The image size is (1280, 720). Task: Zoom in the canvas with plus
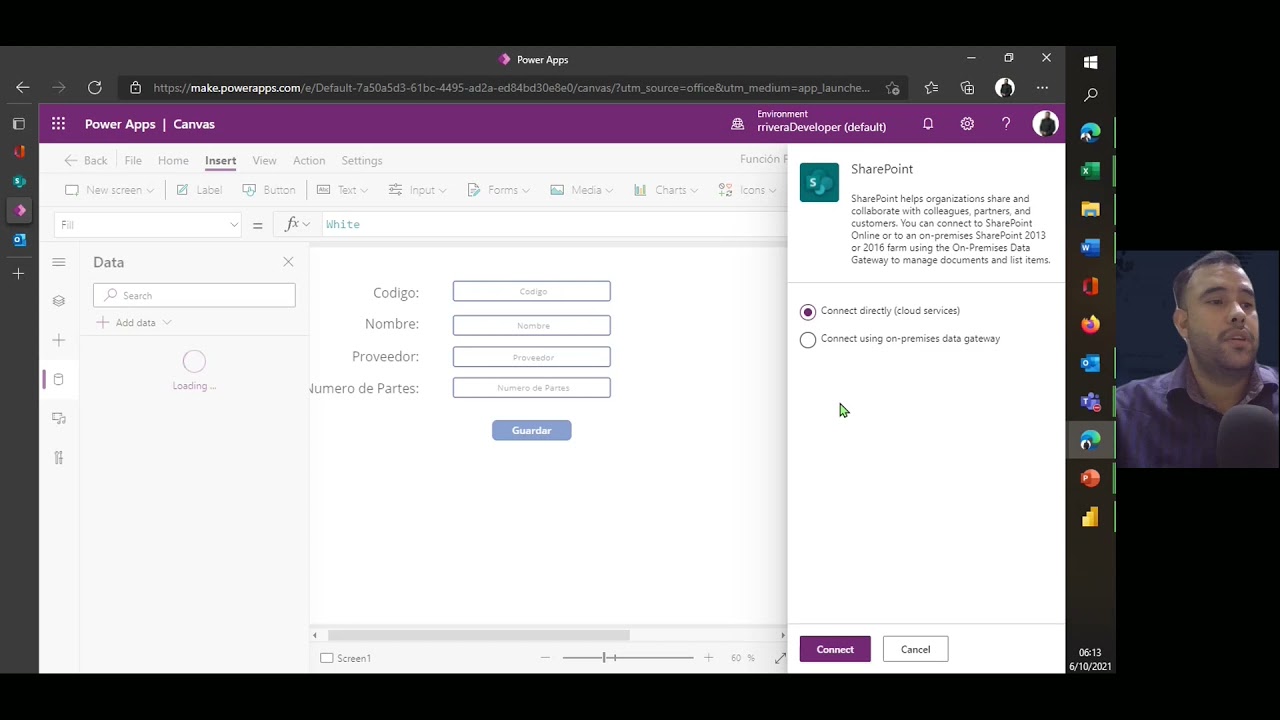tap(708, 658)
